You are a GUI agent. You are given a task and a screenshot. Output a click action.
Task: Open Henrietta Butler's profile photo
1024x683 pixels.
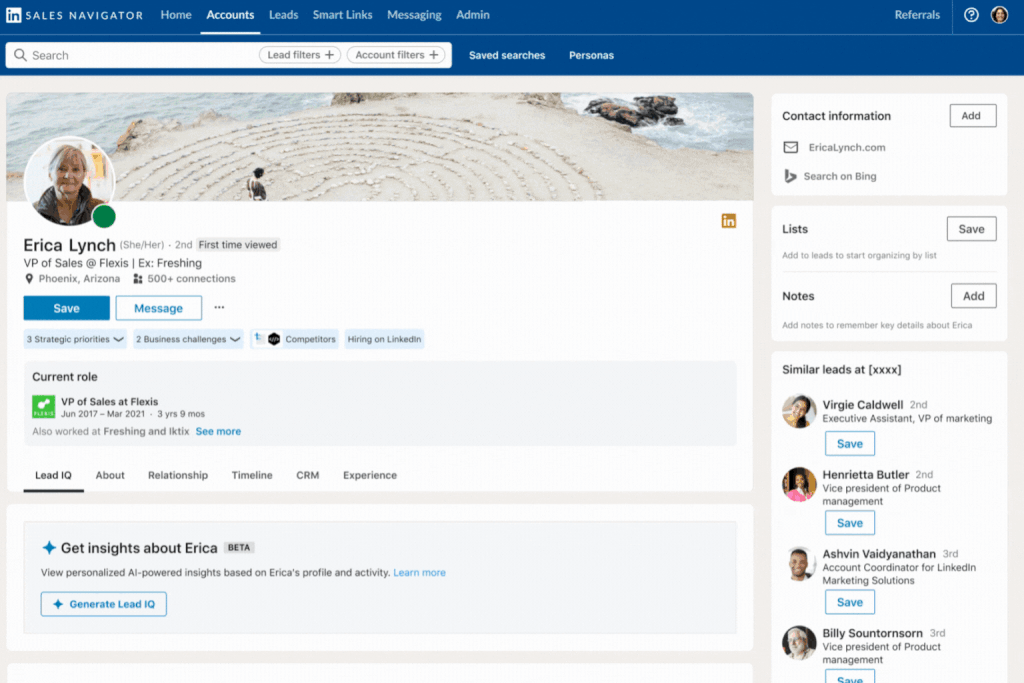coord(799,484)
